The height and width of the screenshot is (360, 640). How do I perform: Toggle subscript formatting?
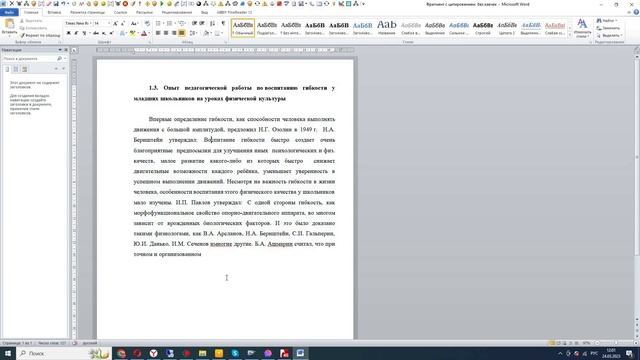click(104, 33)
